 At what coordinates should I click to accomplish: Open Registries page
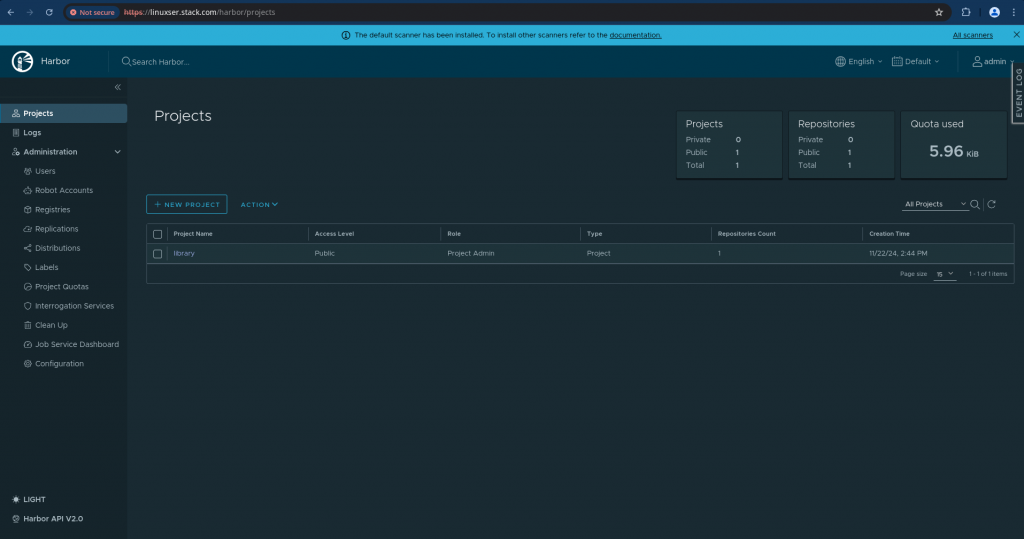pyautogui.click(x=52, y=210)
